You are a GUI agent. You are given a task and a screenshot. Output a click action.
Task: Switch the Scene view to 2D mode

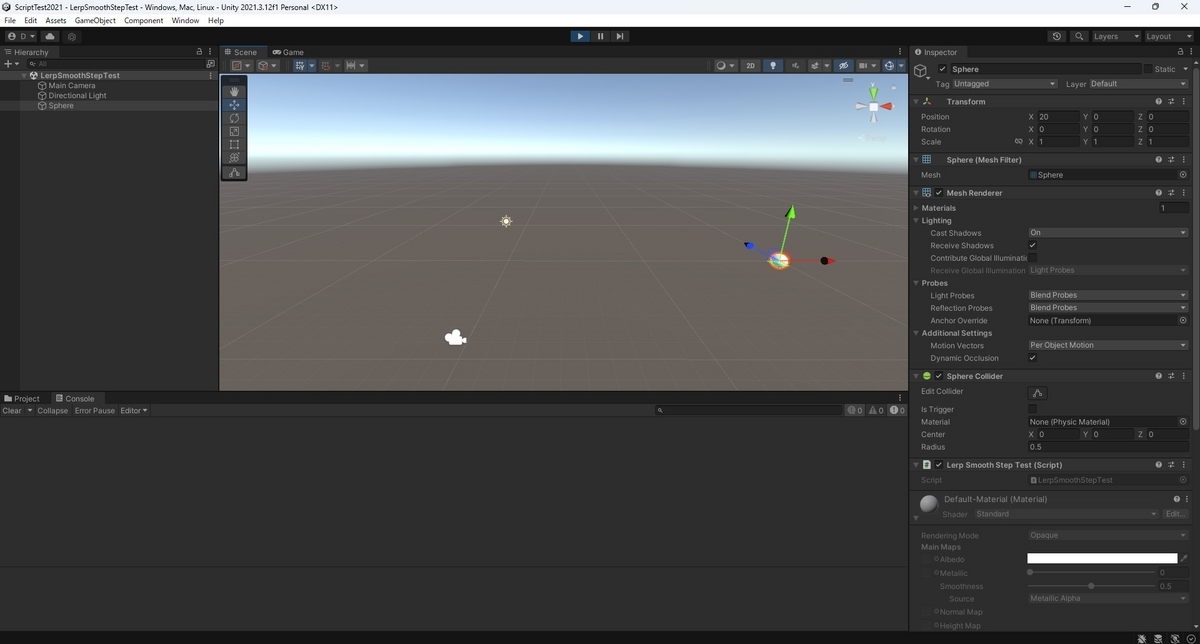[x=752, y=65]
